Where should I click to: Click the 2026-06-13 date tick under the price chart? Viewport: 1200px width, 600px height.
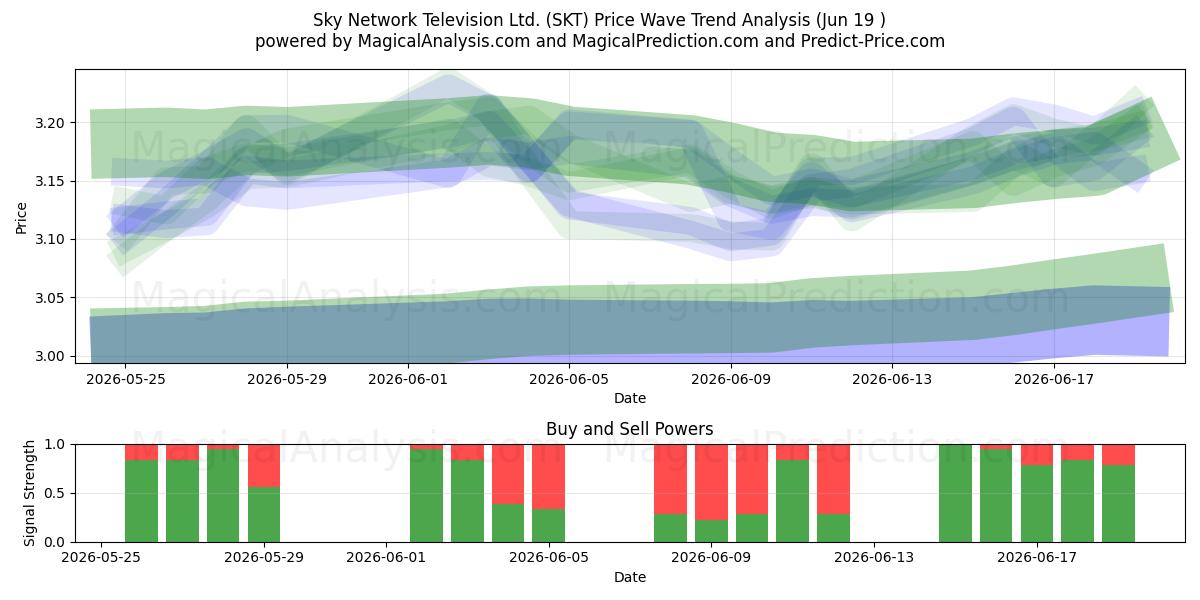[893, 379]
